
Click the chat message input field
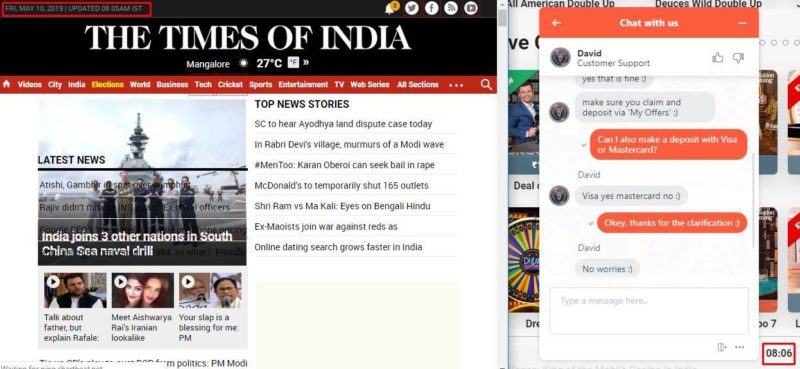click(648, 311)
